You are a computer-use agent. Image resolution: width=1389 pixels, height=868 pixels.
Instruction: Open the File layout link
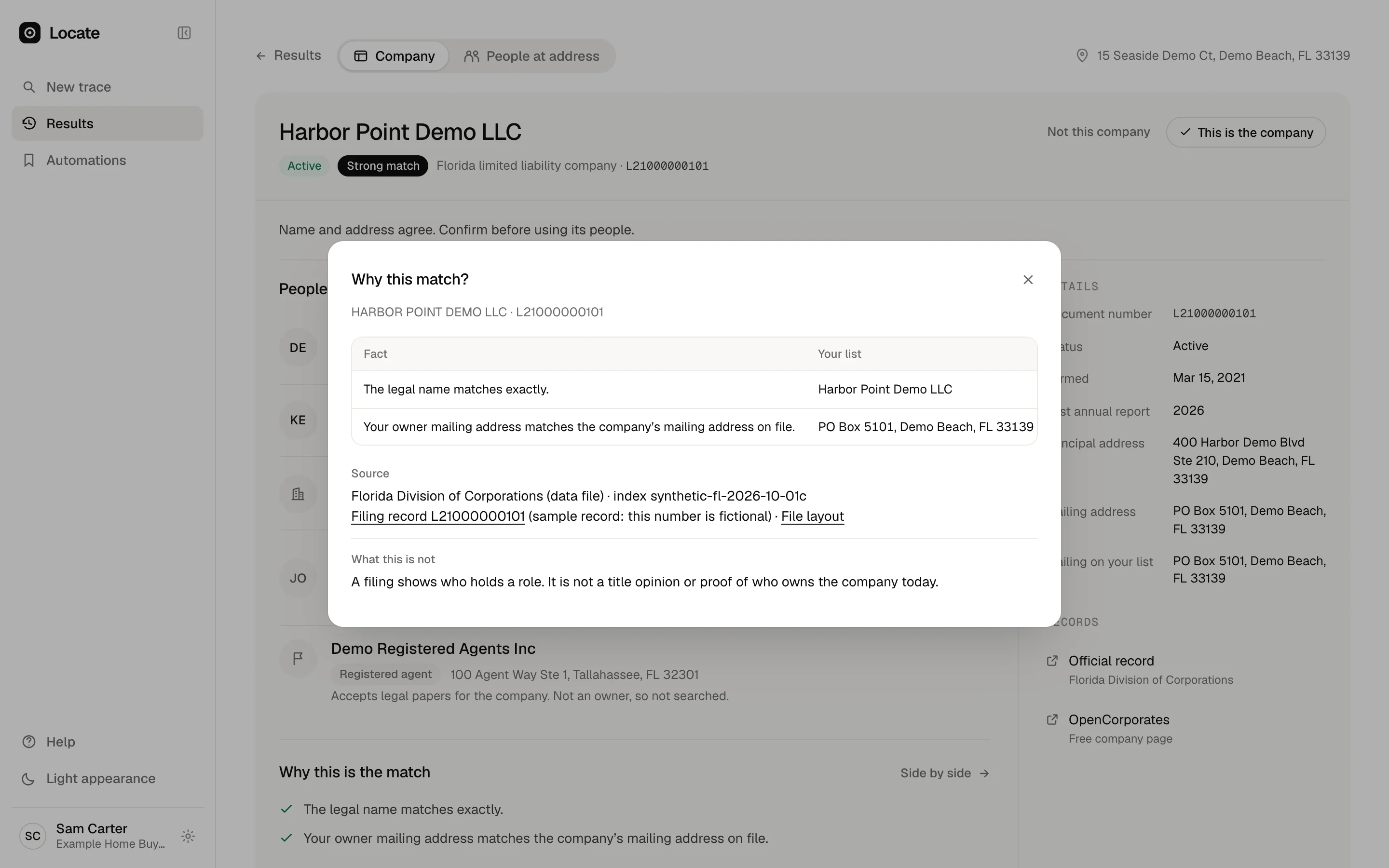tap(812, 516)
